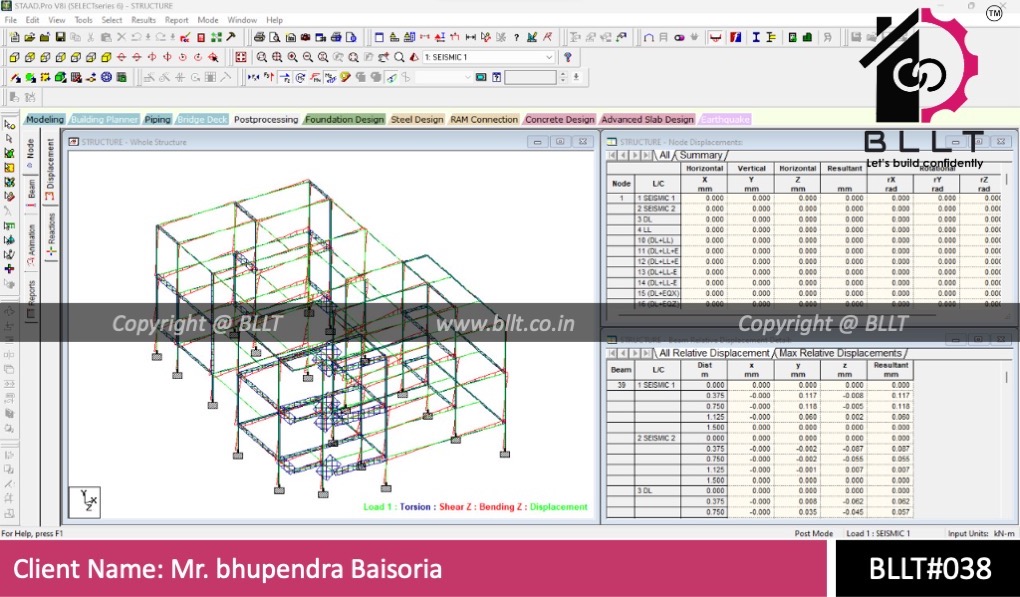The height and width of the screenshot is (597, 1020).
Task: Go to first tab in Node Displacements table
Action: tap(612, 155)
